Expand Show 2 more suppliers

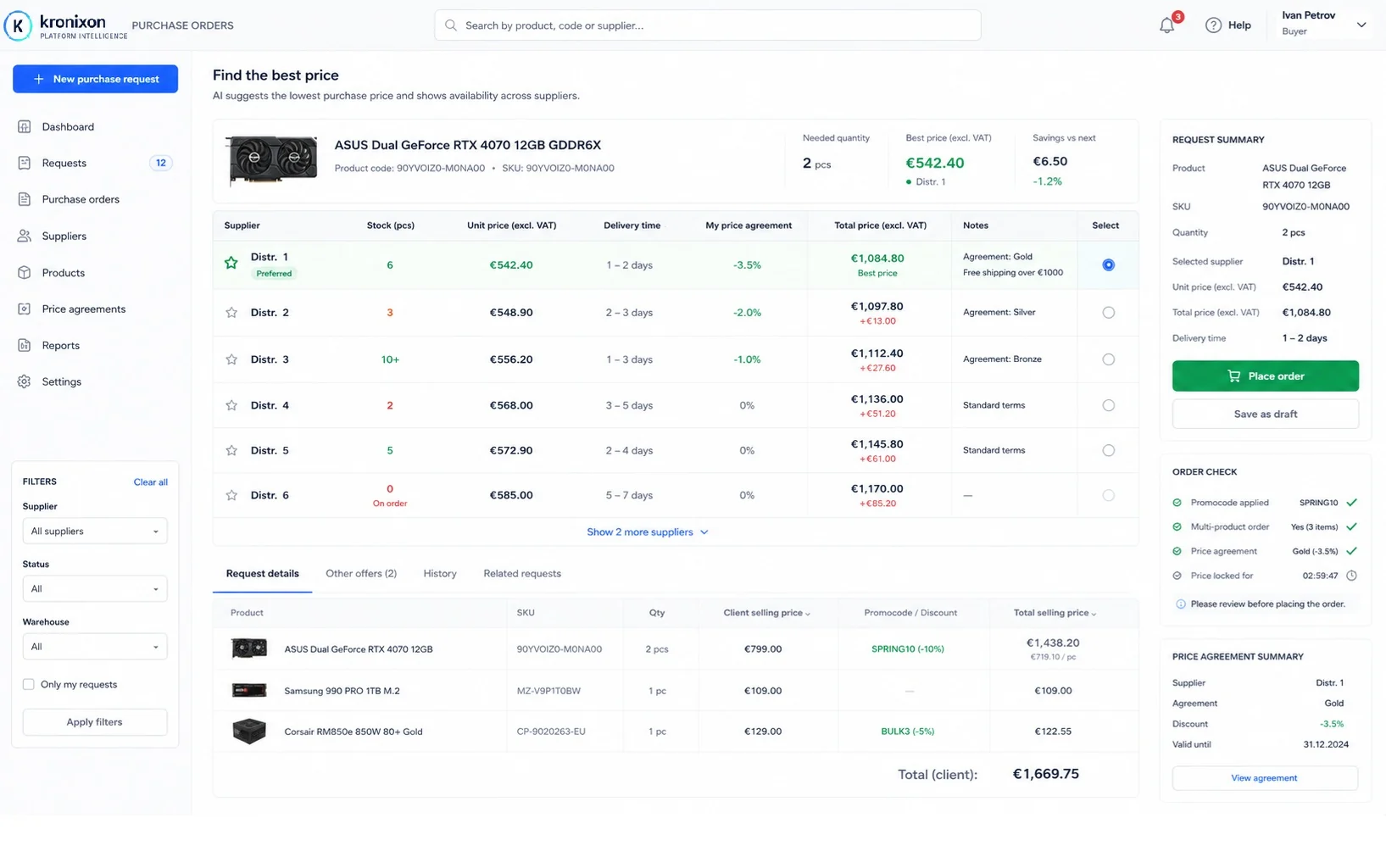(647, 532)
